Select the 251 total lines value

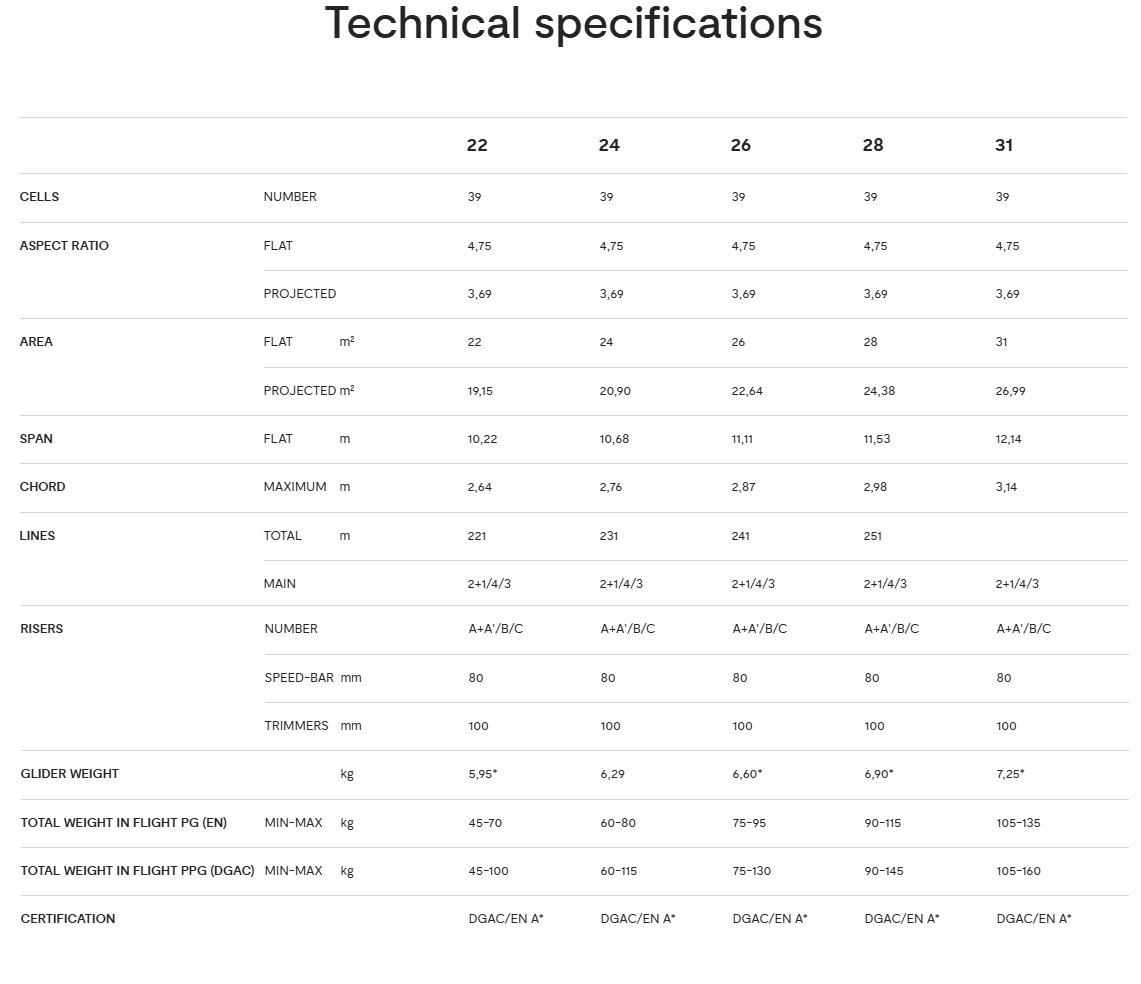pos(873,536)
